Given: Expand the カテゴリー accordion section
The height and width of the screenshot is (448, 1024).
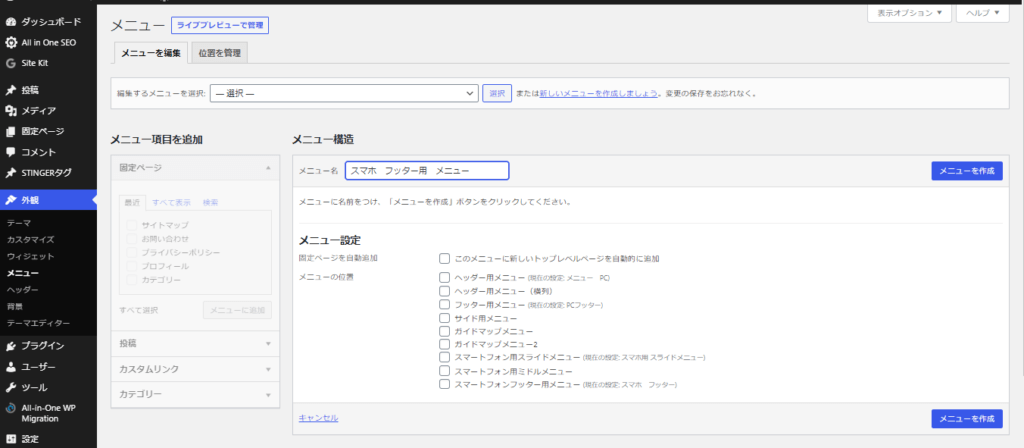Looking at the screenshot, I should coord(195,394).
